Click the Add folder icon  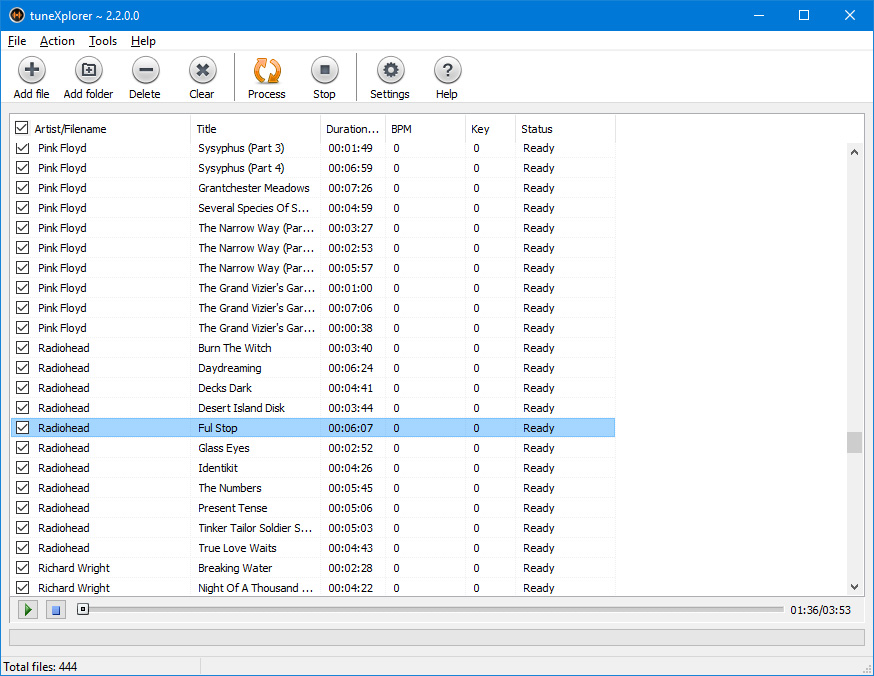point(88,71)
